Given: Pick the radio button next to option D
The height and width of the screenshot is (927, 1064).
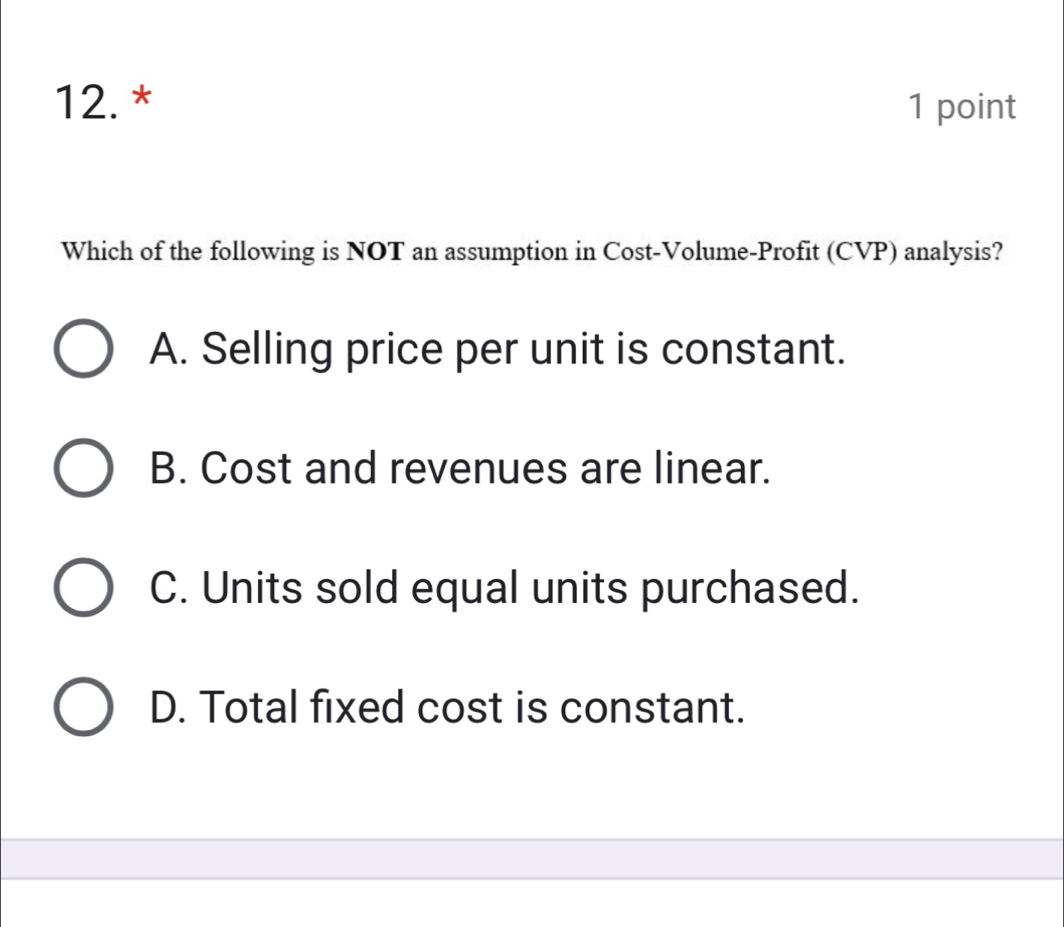Looking at the screenshot, I should pyautogui.click(x=83, y=708).
